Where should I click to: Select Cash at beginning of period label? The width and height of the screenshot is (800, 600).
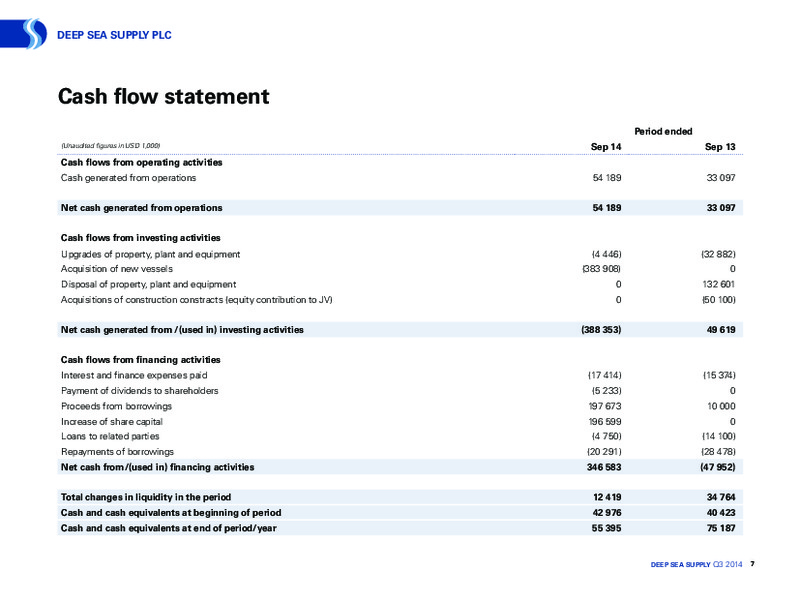tap(171, 512)
